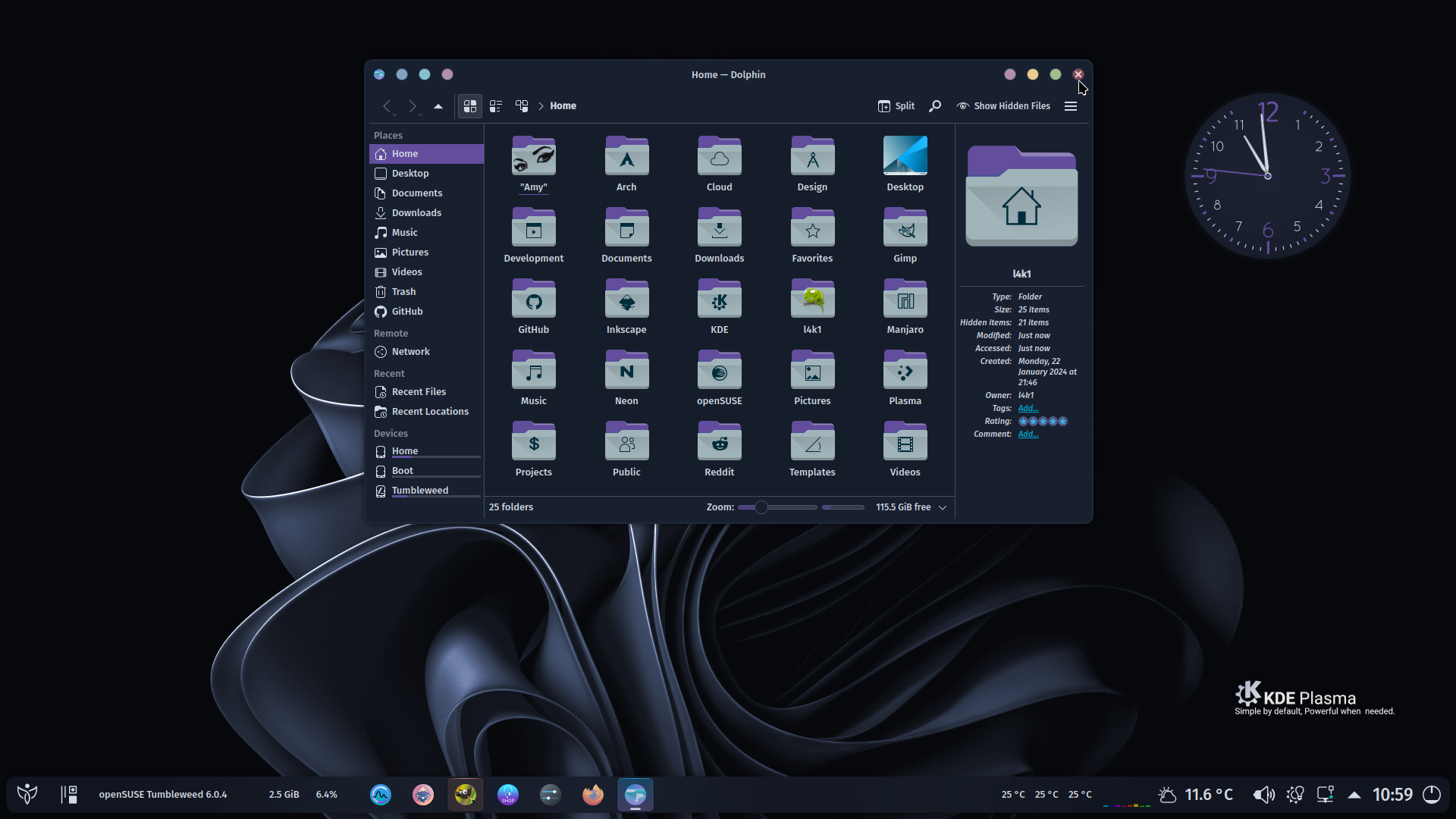Image resolution: width=1456 pixels, height=819 pixels.
Task: Select Pictures in Places sidebar
Action: (x=426, y=252)
